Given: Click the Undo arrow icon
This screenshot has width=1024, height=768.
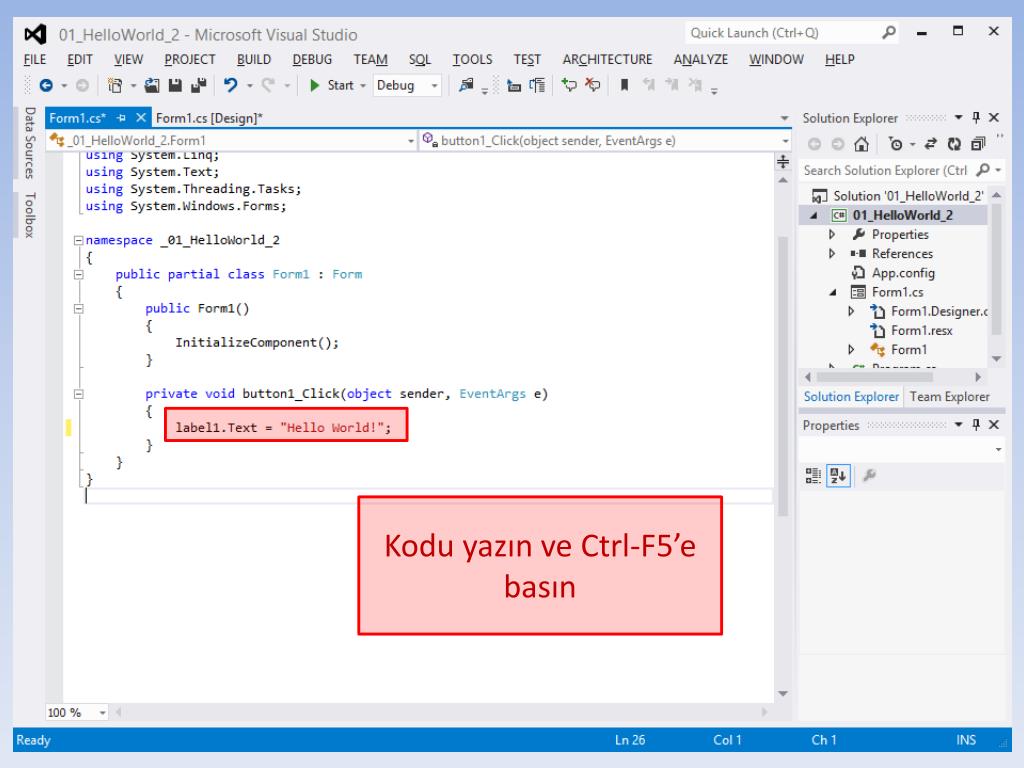Looking at the screenshot, I should (231, 86).
